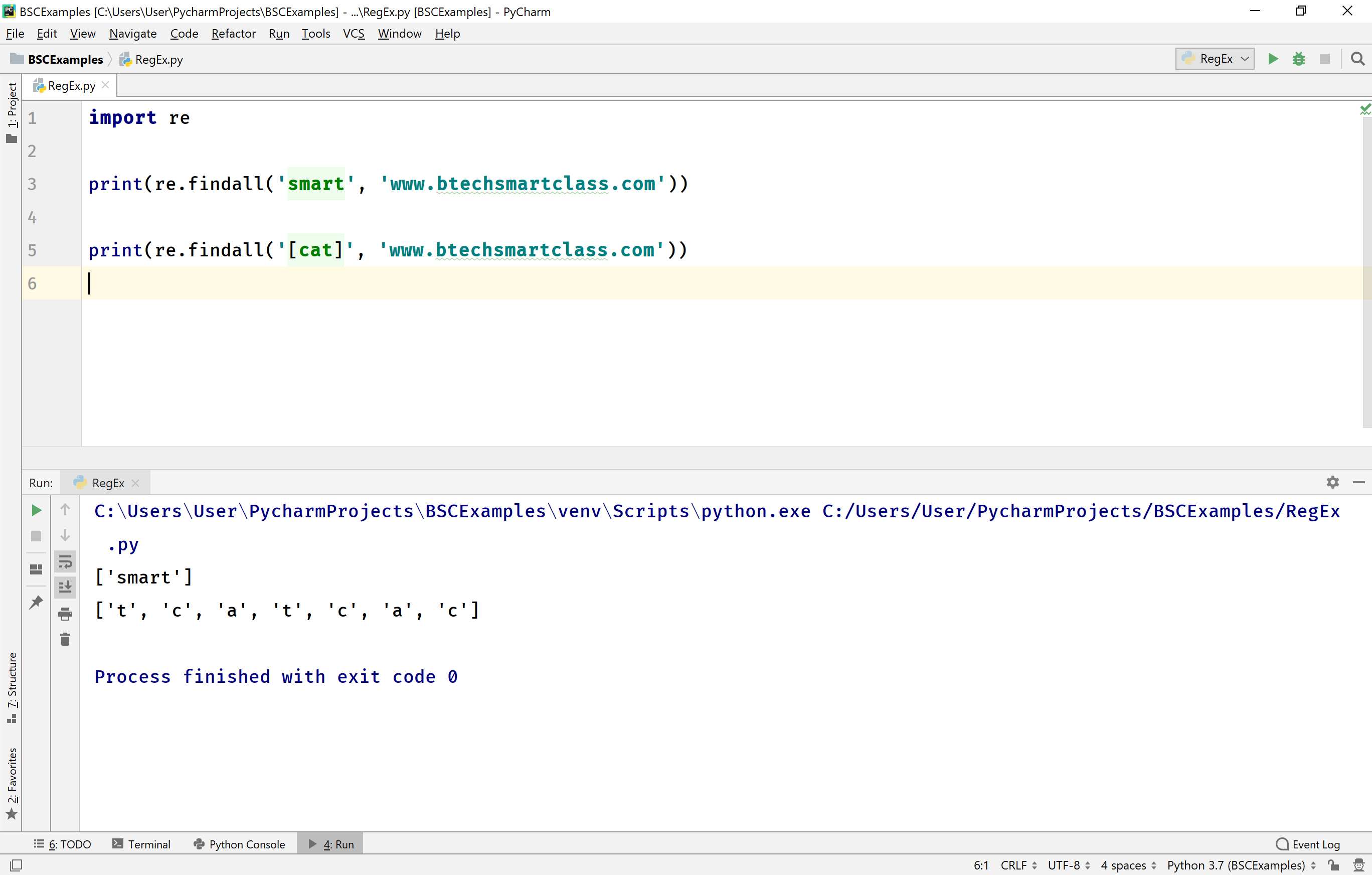
Task: Open Search Everywhere with the magnifier icon
Action: click(x=1358, y=59)
